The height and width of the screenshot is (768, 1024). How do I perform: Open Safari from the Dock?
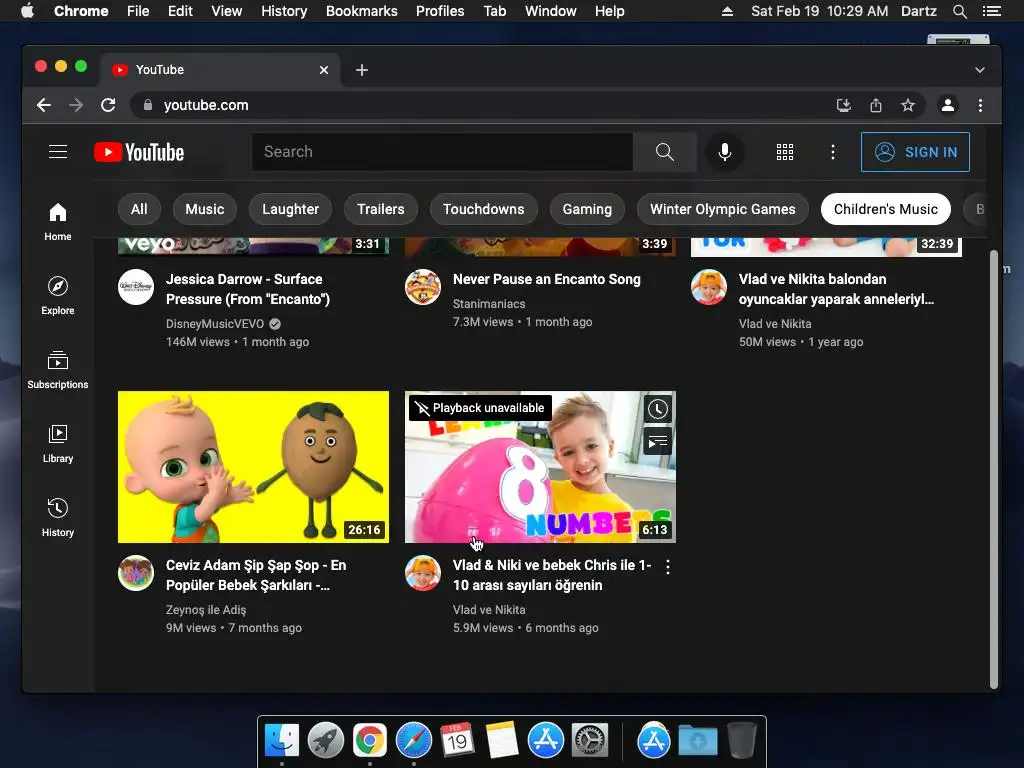[413, 741]
